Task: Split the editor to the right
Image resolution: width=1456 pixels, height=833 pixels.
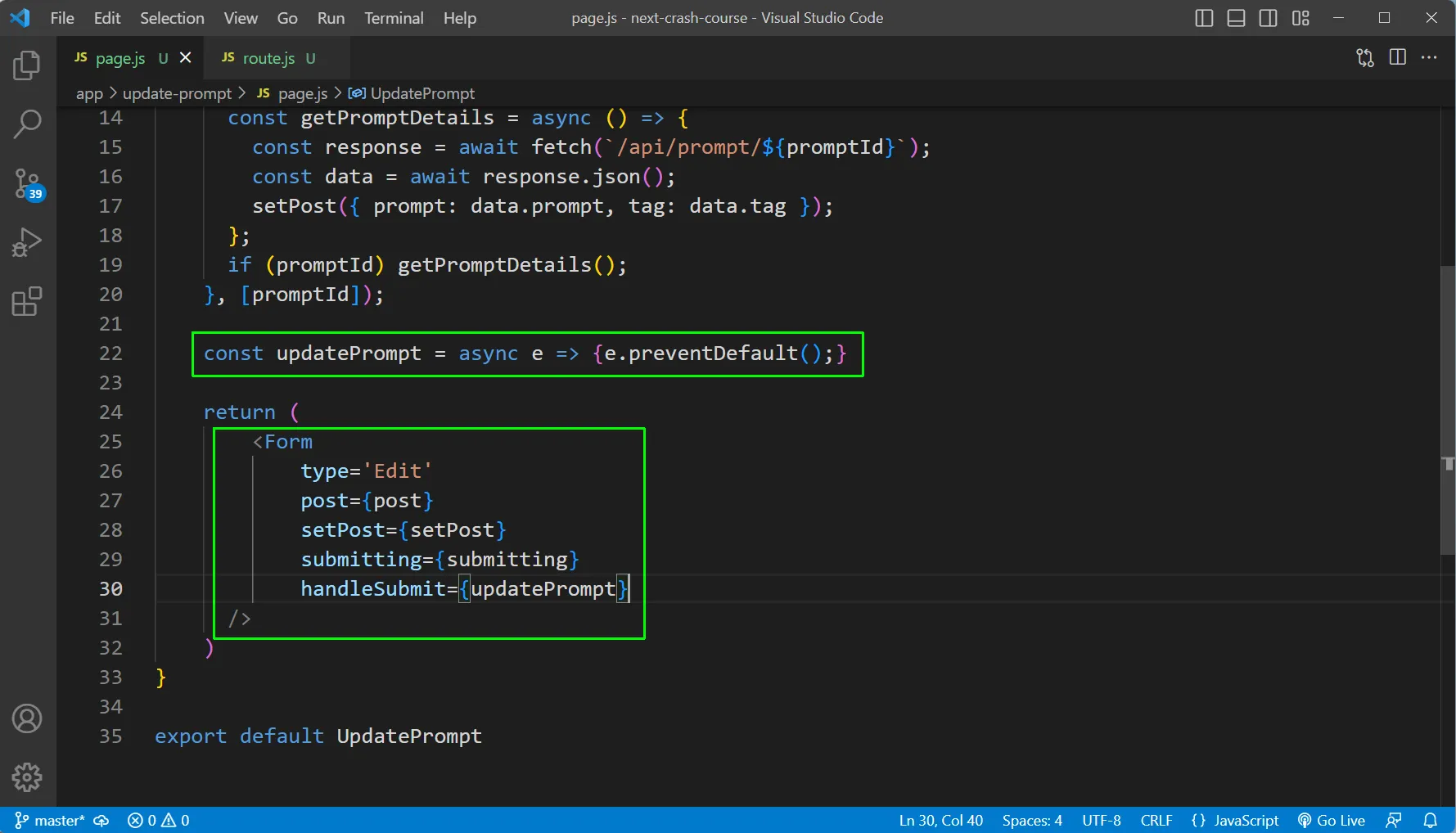Action: tap(1398, 57)
